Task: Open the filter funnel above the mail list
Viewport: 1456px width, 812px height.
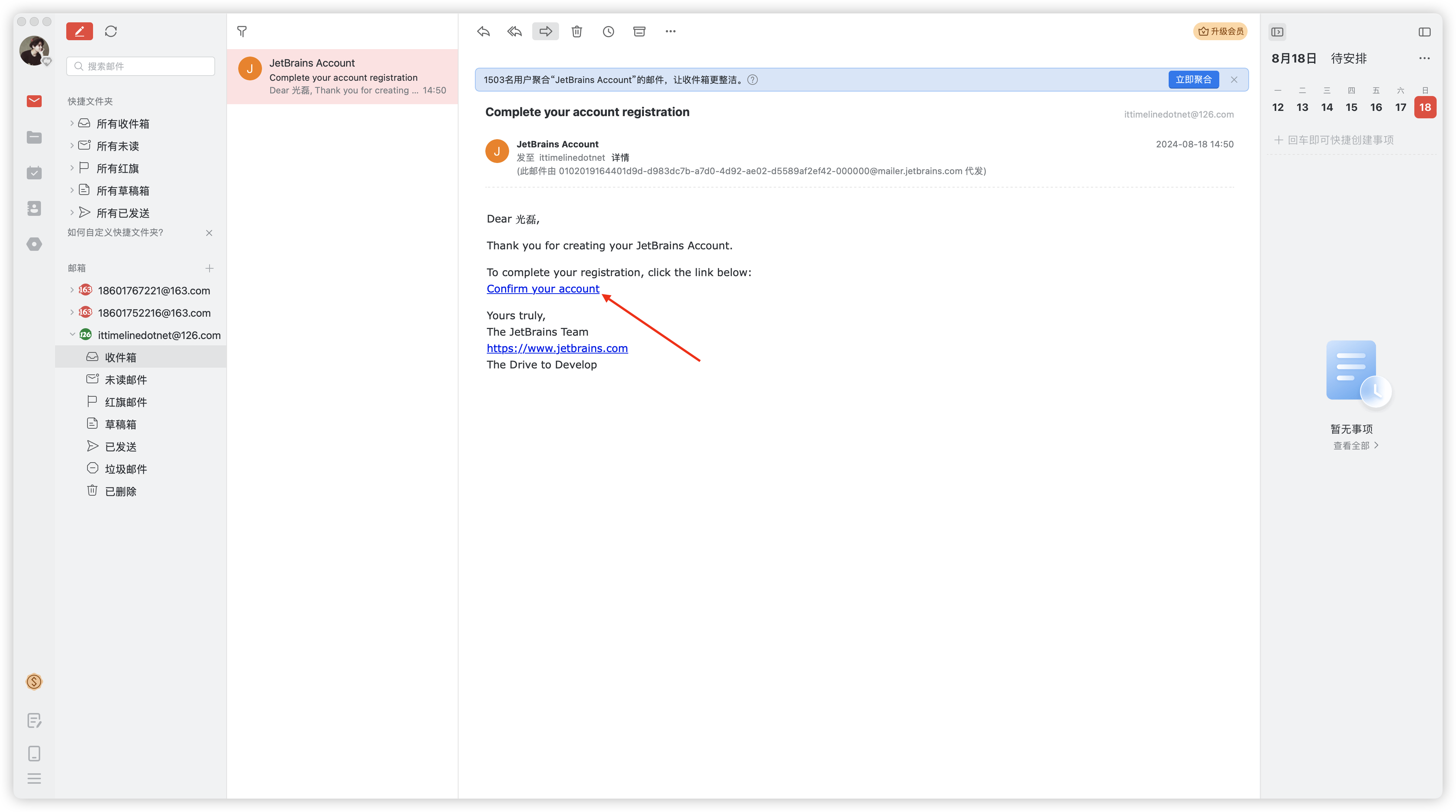Action: [242, 31]
